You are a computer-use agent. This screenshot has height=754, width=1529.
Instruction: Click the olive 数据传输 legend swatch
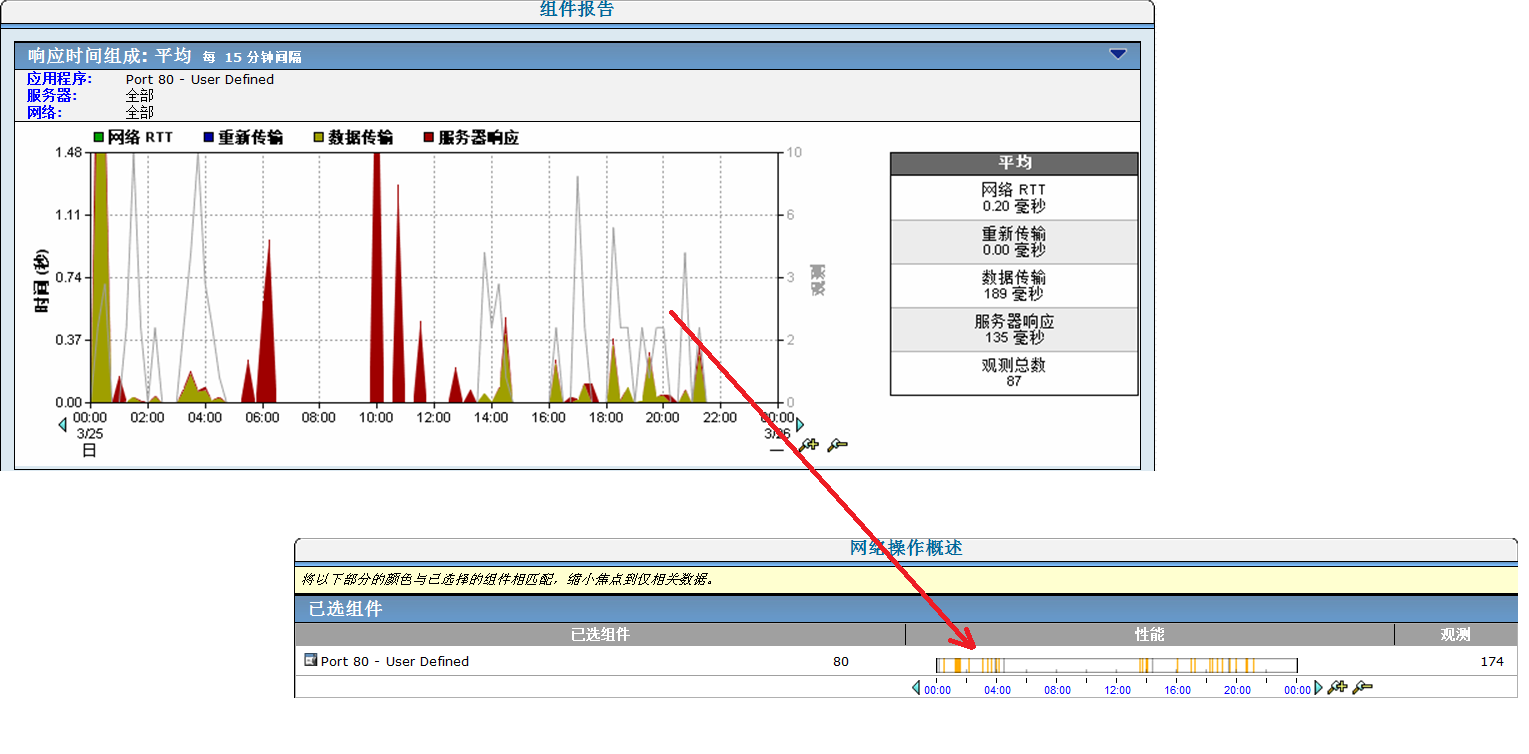[319, 137]
